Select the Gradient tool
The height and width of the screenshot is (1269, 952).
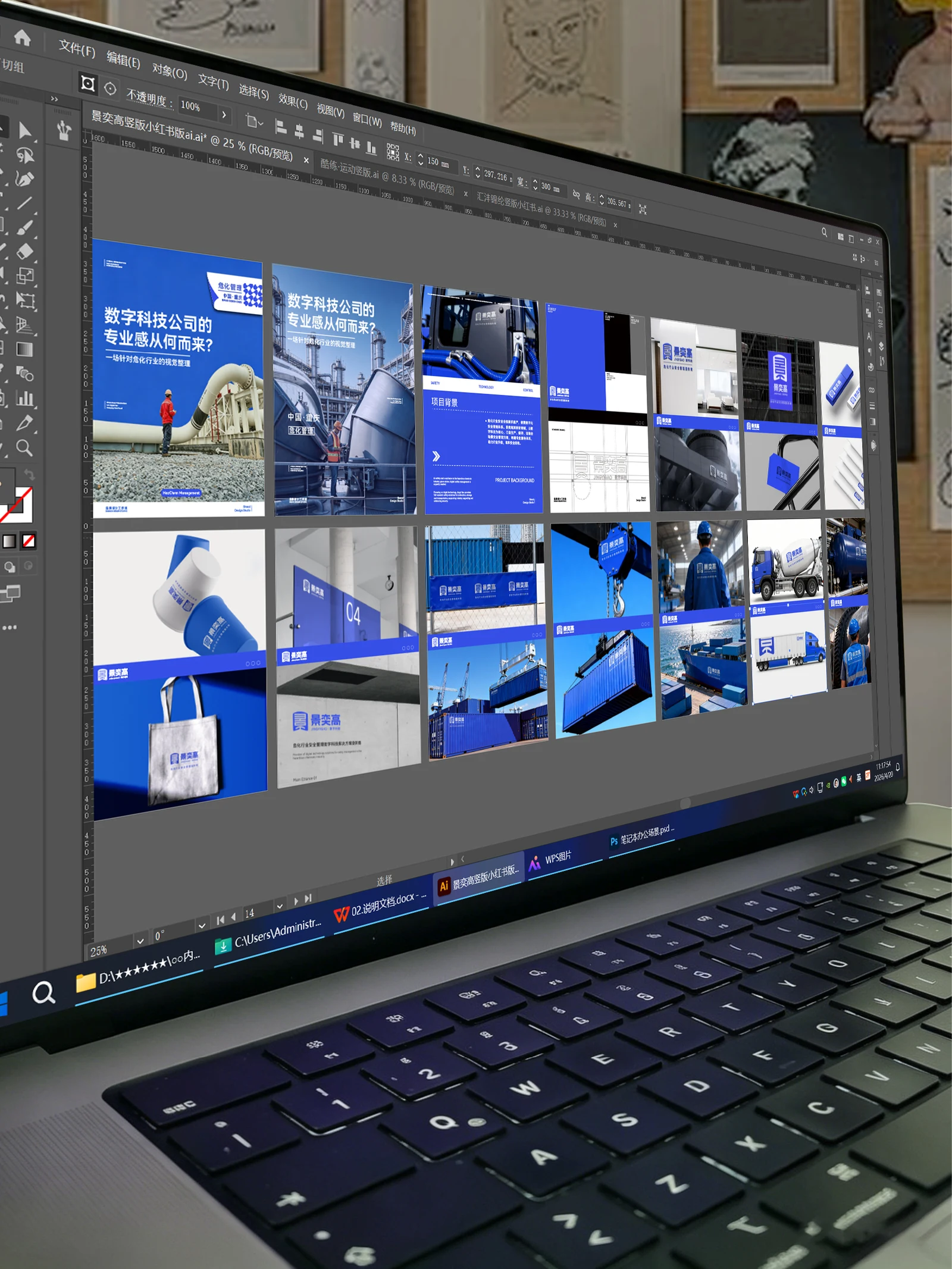click(x=25, y=349)
